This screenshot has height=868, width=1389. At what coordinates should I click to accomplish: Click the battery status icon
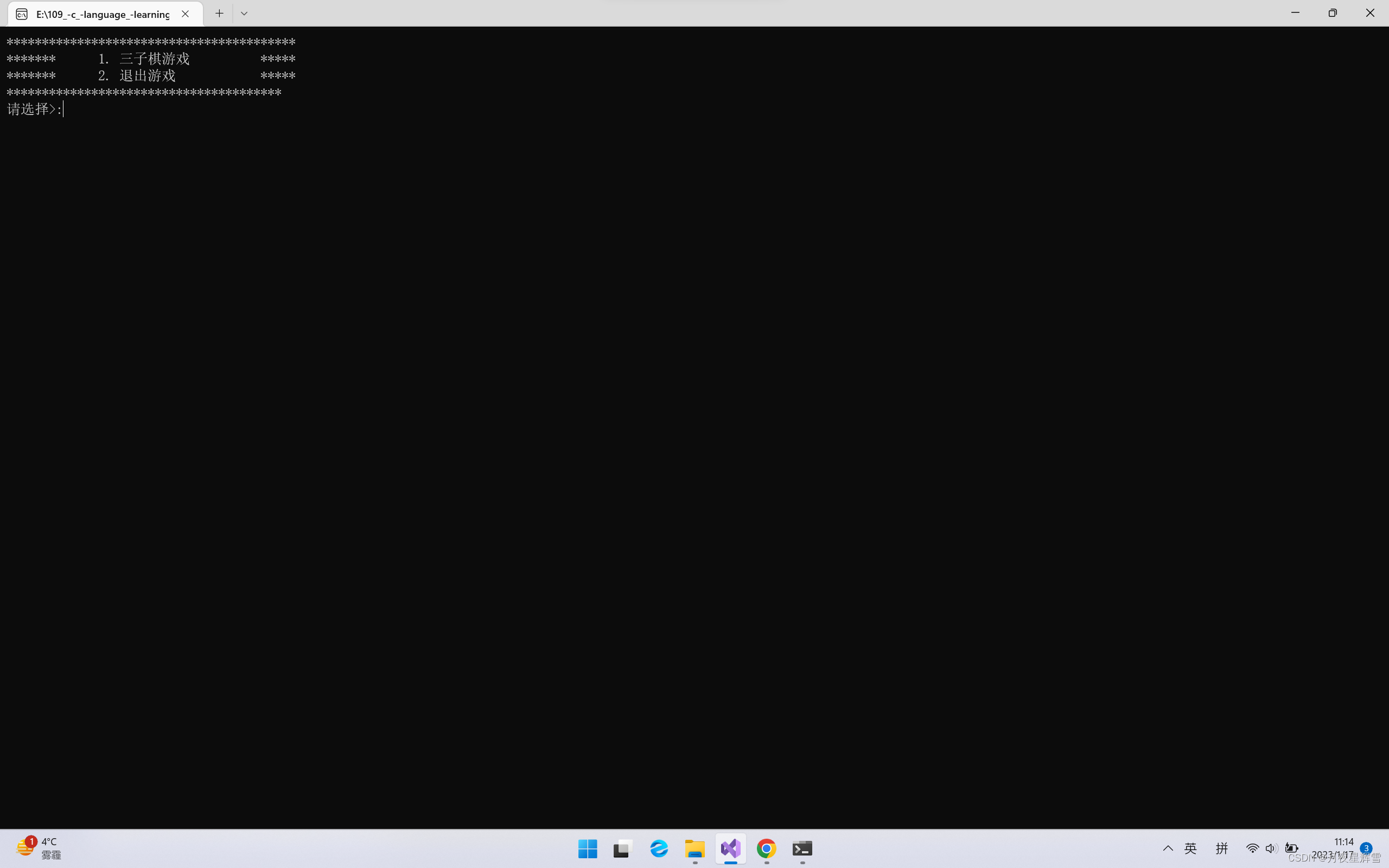point(1291,848)
